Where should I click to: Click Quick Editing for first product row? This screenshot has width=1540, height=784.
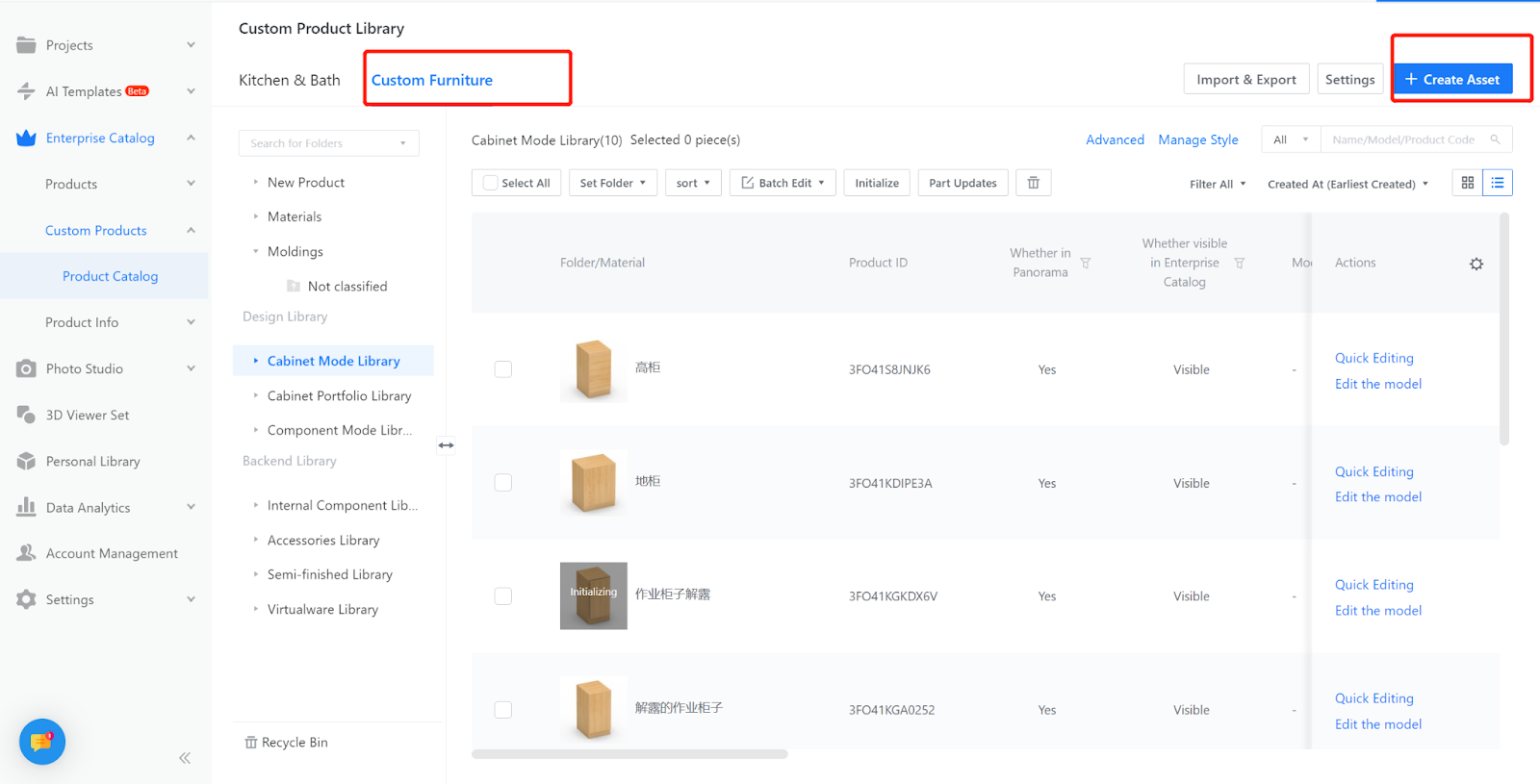[x=1373, y=358]
